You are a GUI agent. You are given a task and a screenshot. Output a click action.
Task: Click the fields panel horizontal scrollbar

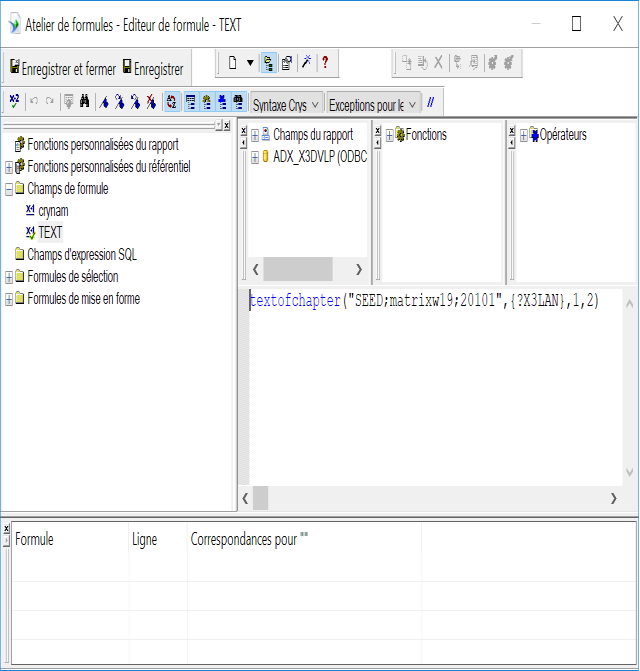click(x=298, y=269)
